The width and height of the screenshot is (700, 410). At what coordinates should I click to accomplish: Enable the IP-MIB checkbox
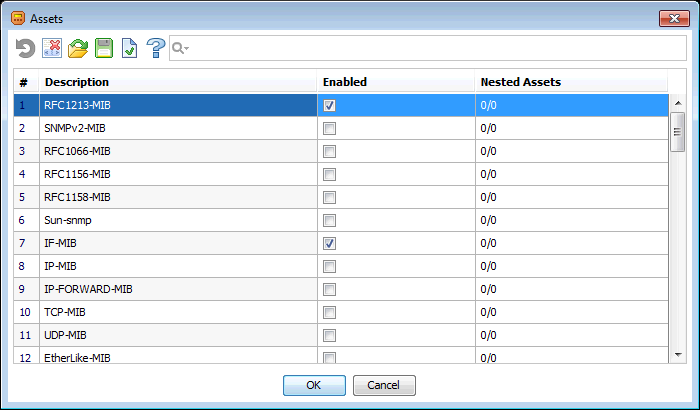329,267
